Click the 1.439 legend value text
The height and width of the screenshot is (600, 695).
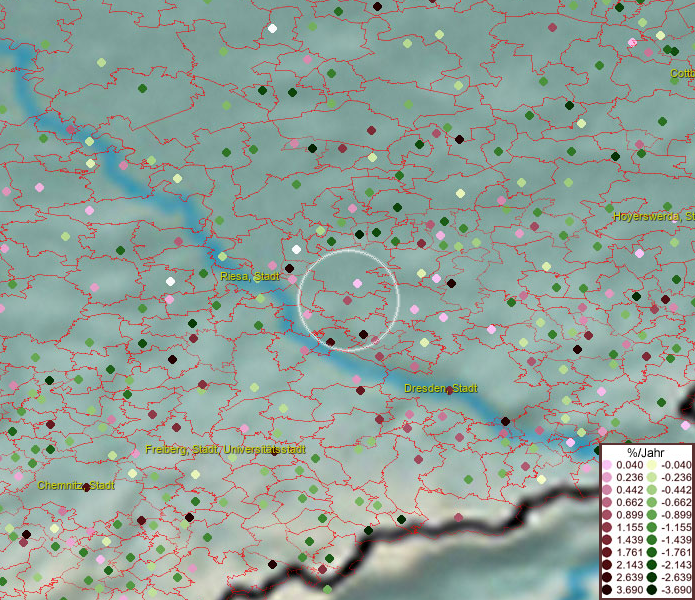coord(629,540)
